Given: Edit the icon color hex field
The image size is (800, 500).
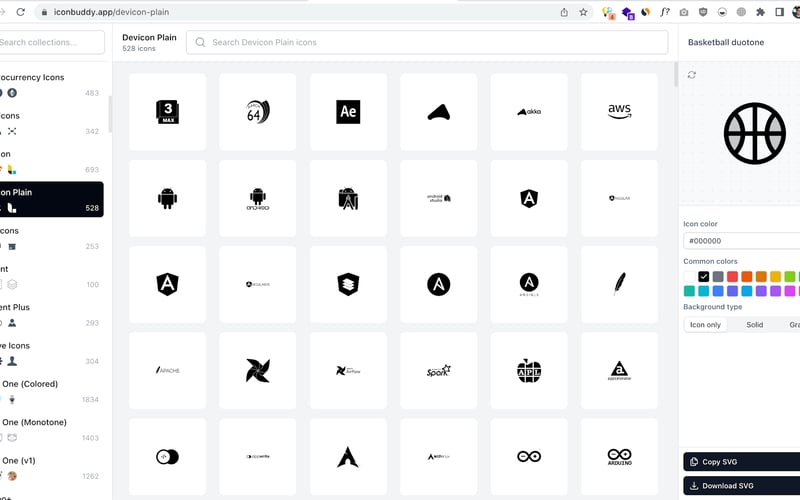Looking at the screenshot, I should point(742,241).
